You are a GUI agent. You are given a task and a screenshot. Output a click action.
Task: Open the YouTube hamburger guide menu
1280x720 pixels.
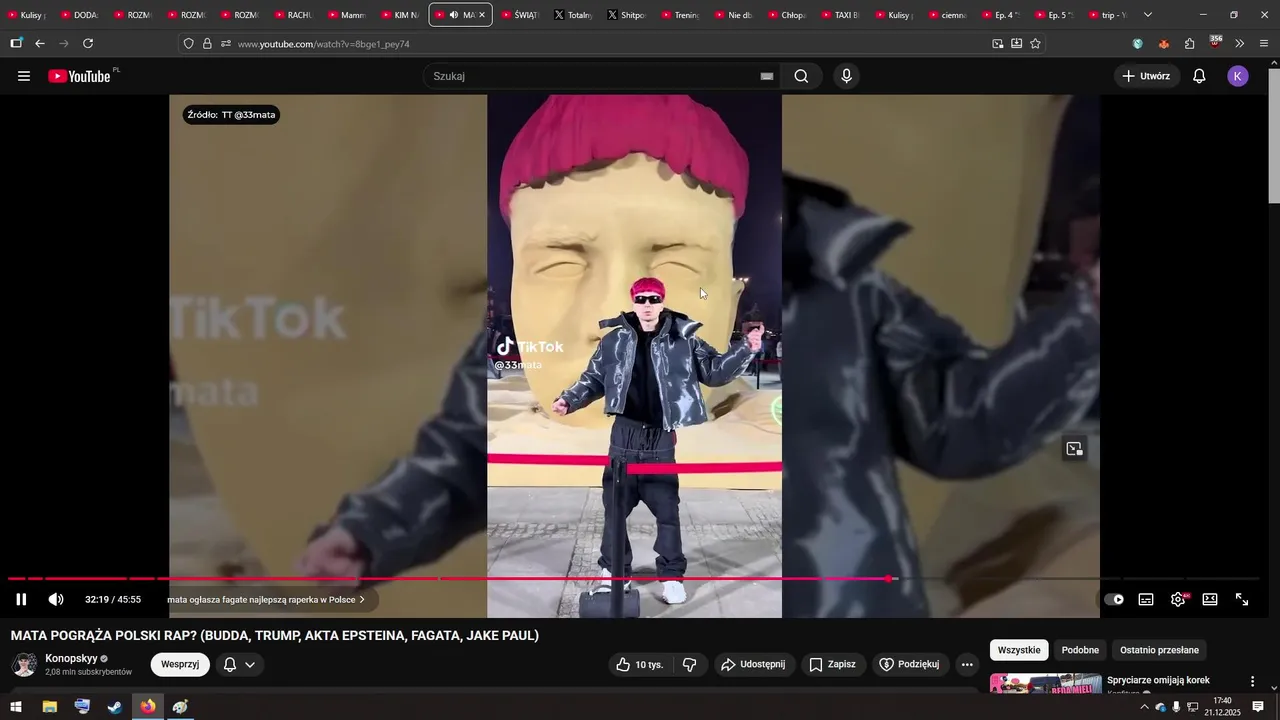24,76
